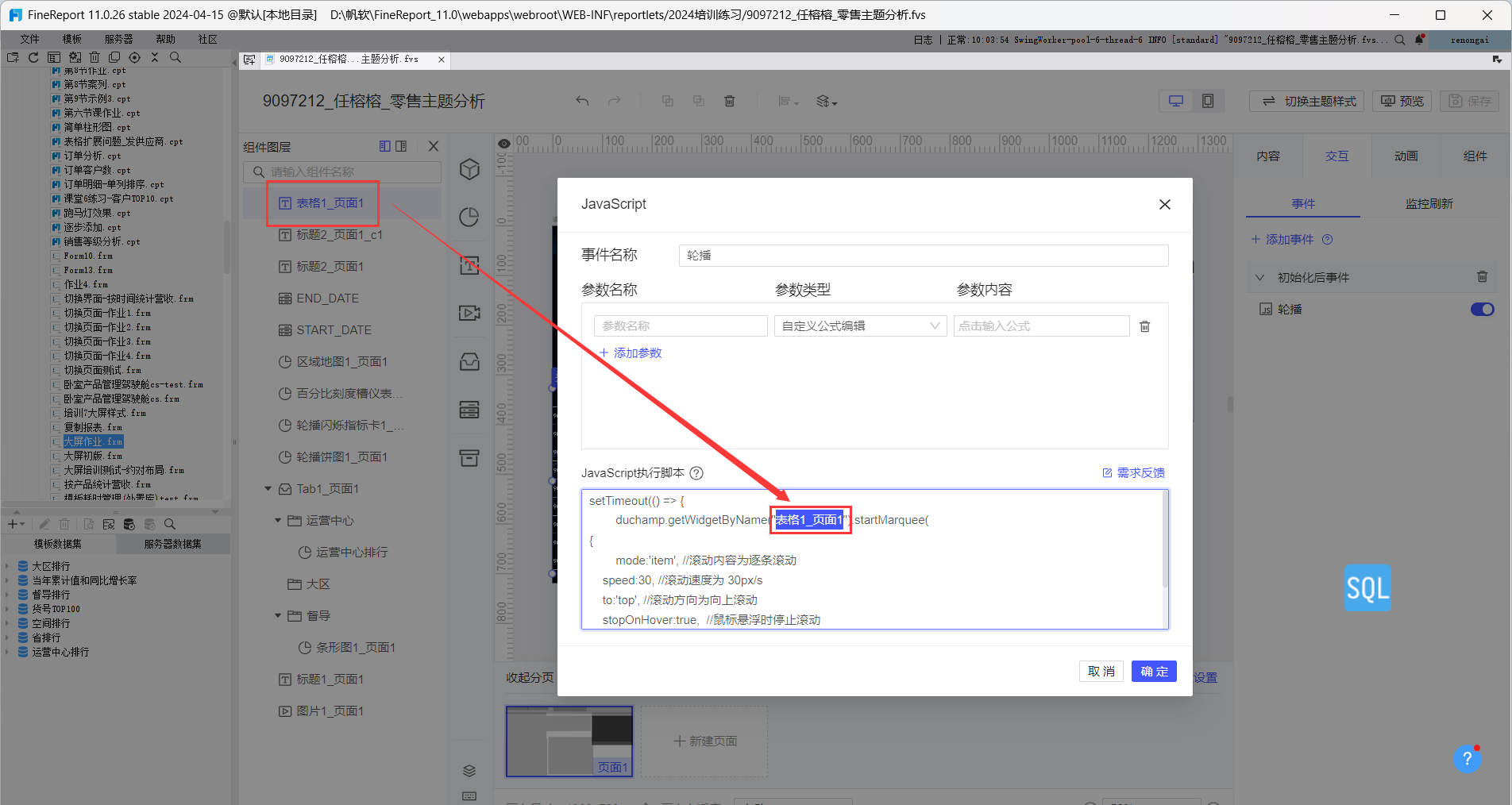Close the JavaScript dialog
The image size is (1512, 805).
[1165, 205]
